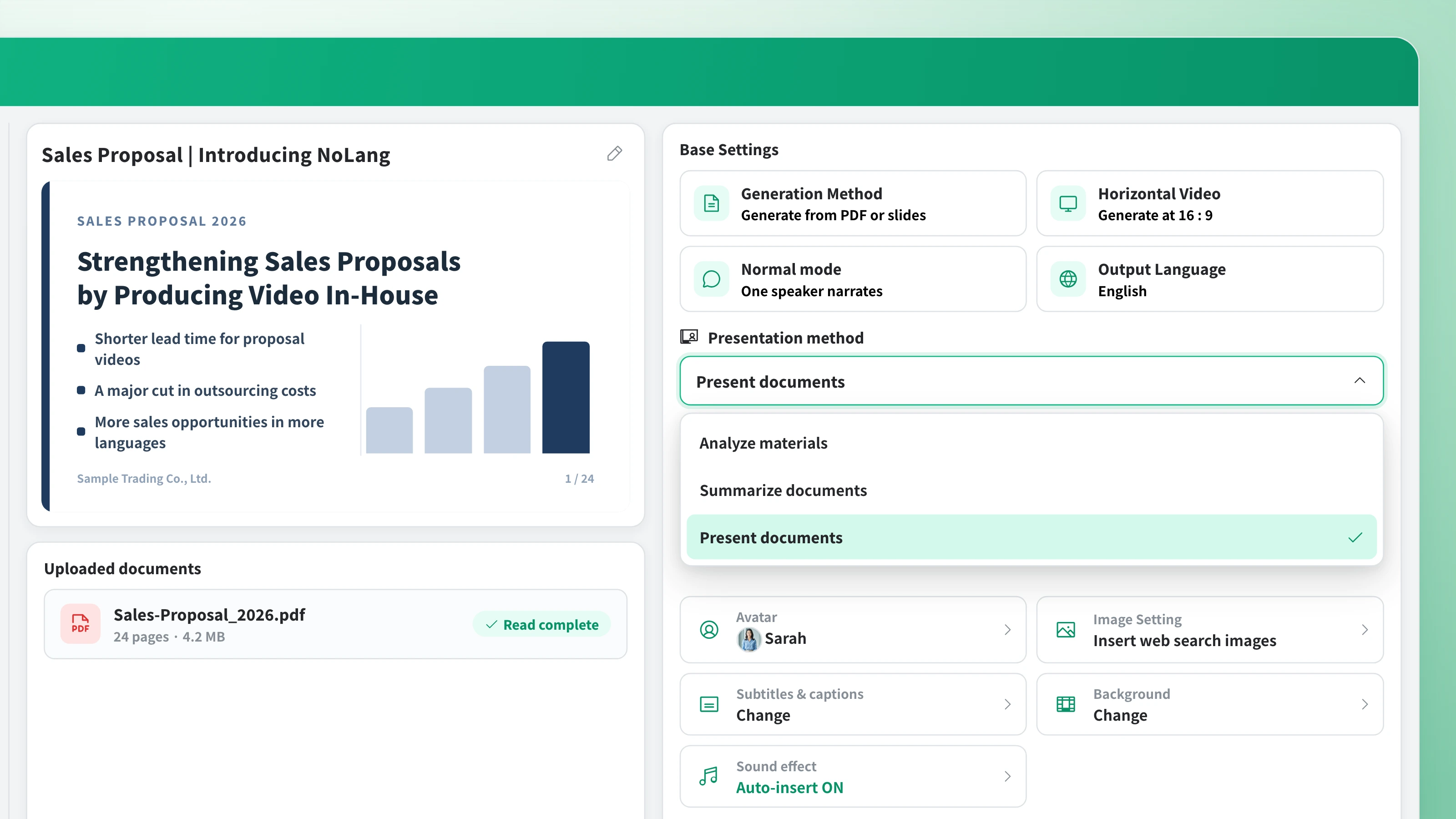The image size is (1456, 819).
Task: Click the pencil edit icon beside the title
Action: (x=614, y=154)
